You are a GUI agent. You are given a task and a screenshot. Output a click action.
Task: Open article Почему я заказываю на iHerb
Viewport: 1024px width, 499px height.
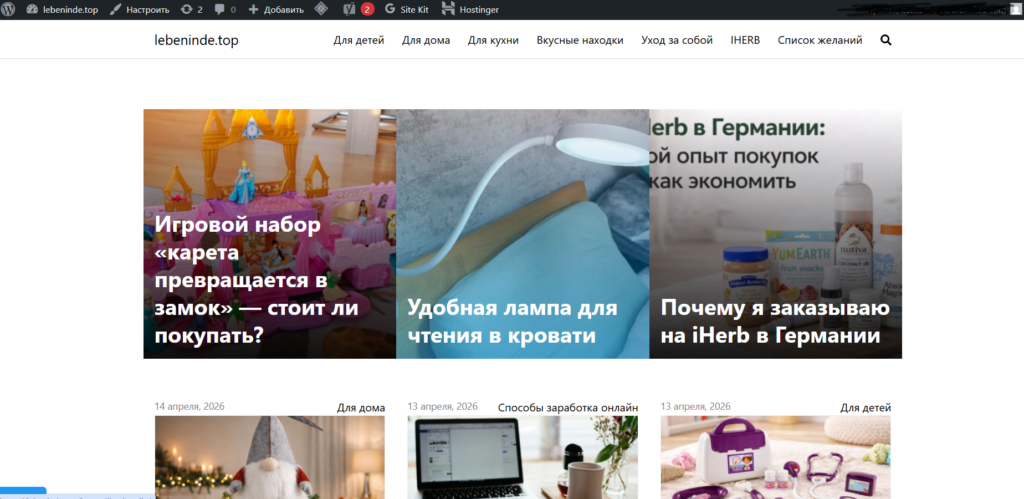pyautogui.click(x=775, y=321)
